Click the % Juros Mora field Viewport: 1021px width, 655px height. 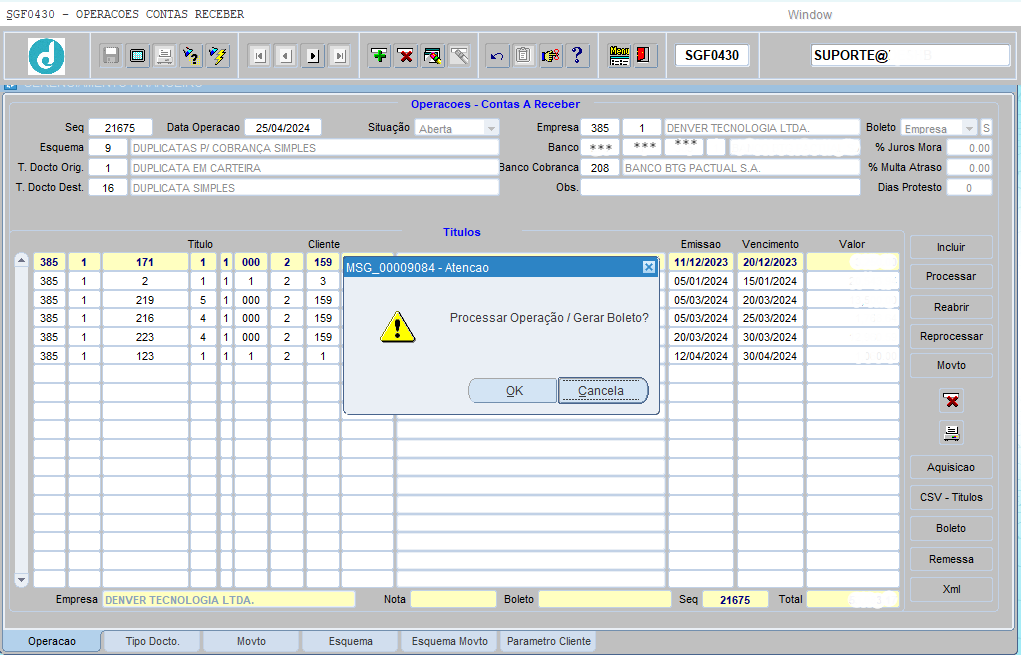click(x=969, y=148)
